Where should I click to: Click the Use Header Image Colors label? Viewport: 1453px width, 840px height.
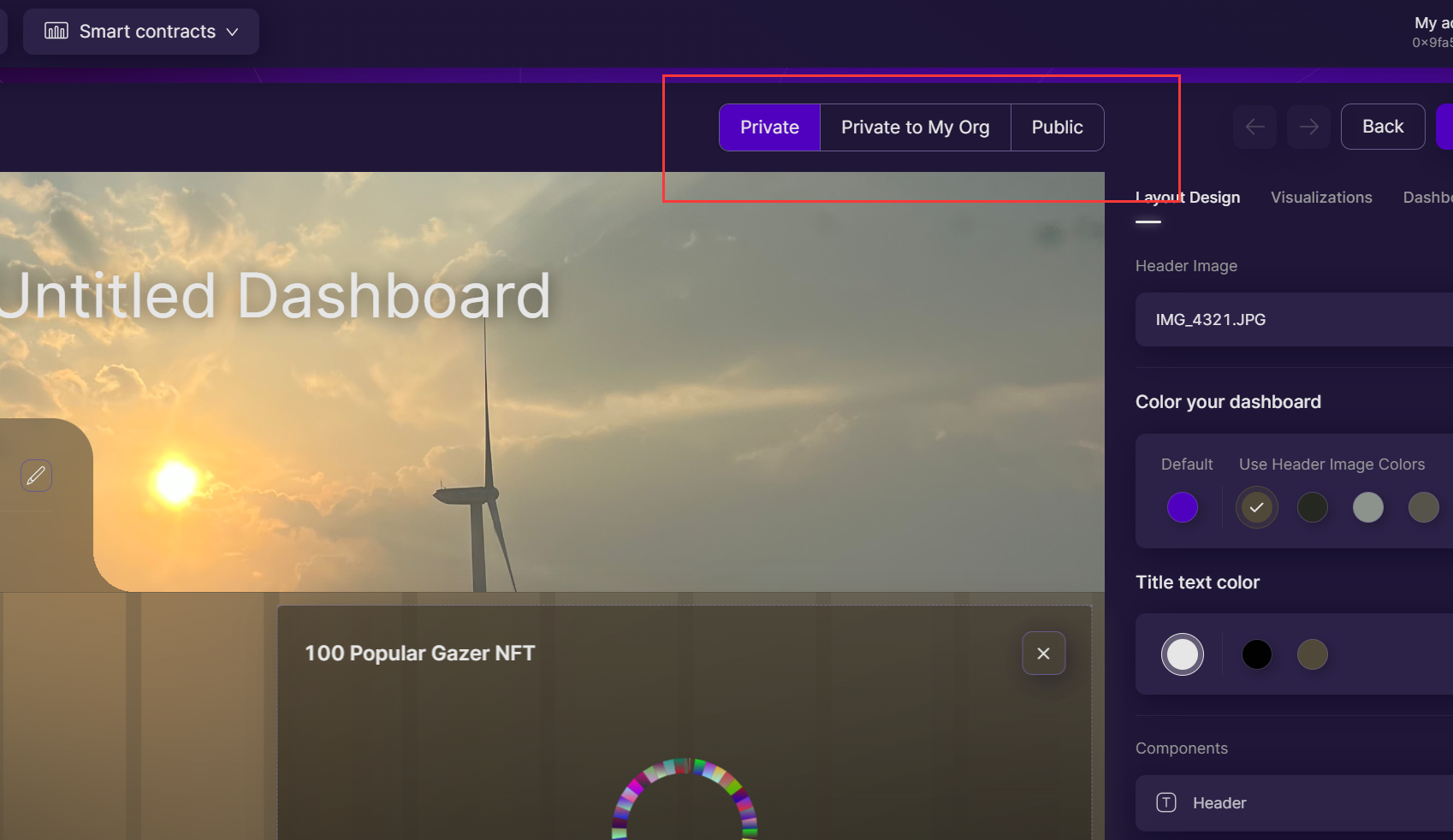pos(1332,464)
